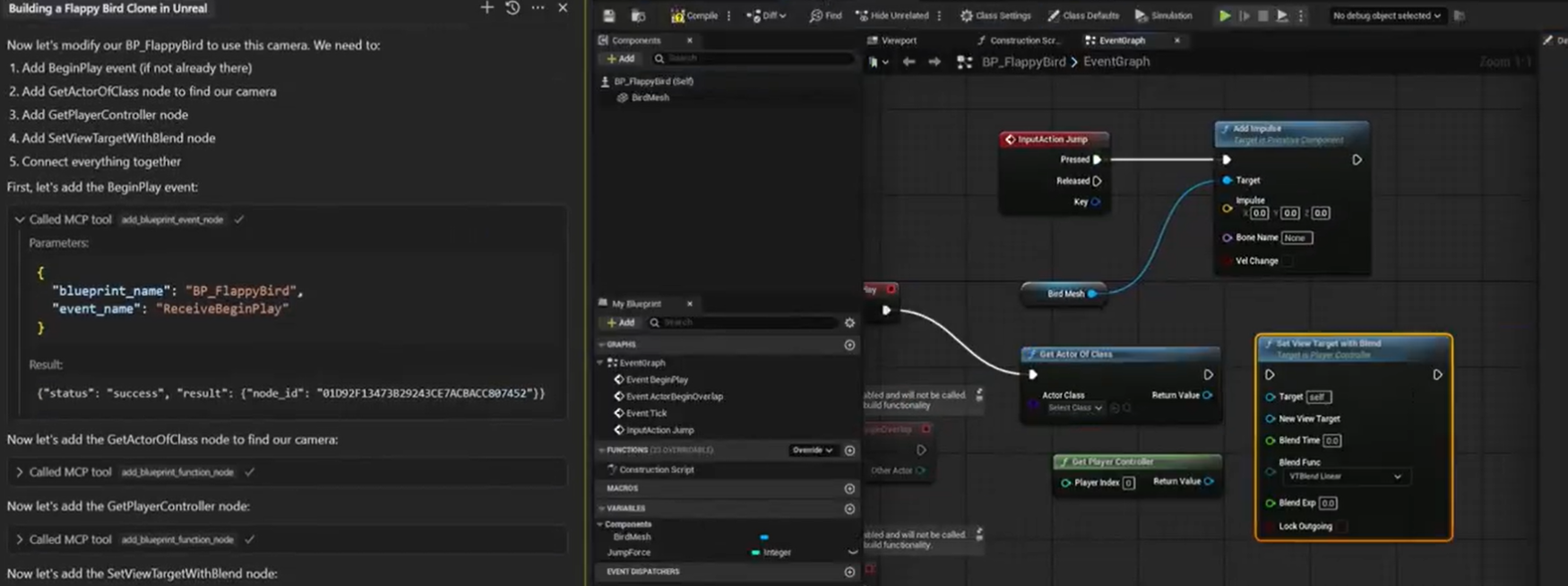Toggle Lock Outgoing checkbox on Set View Target
This screenshot has width=1568, height=586.
pyautogui.click(x=1341, y=526)
